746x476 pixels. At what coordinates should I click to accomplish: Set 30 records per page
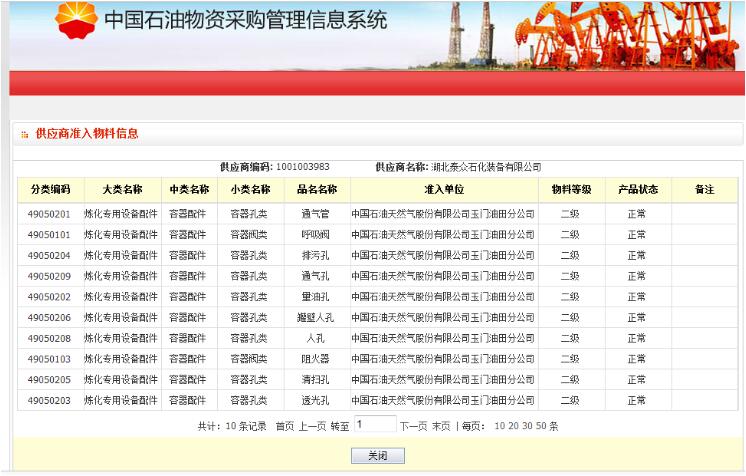[x=527, y=426]
